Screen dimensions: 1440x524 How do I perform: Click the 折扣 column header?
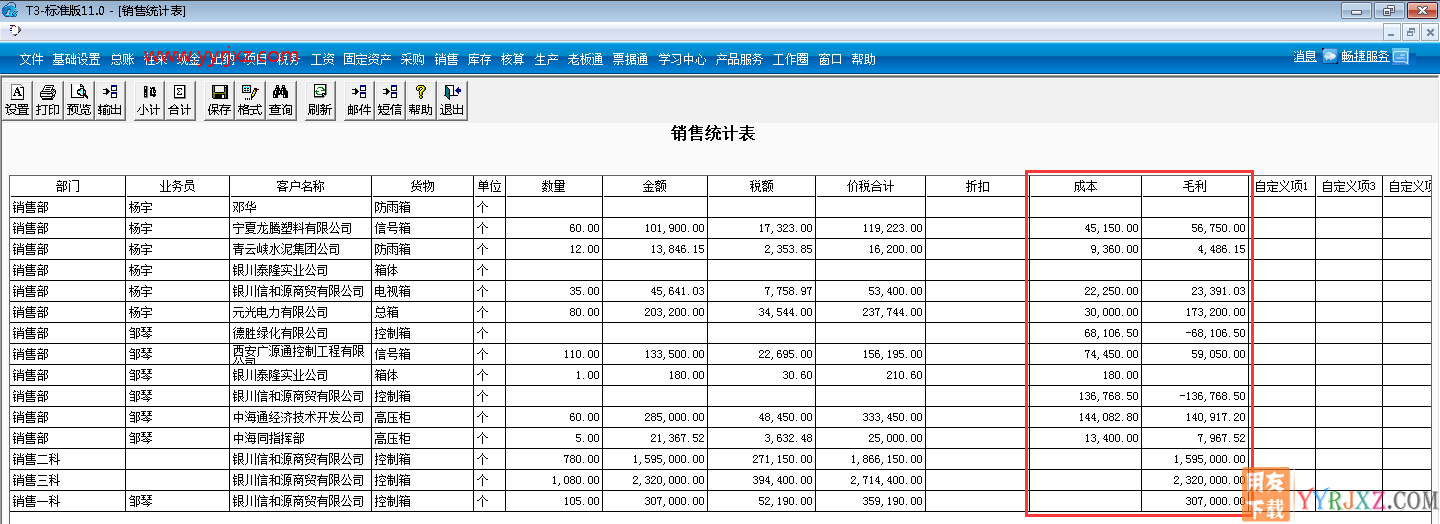tap(978, 186)
